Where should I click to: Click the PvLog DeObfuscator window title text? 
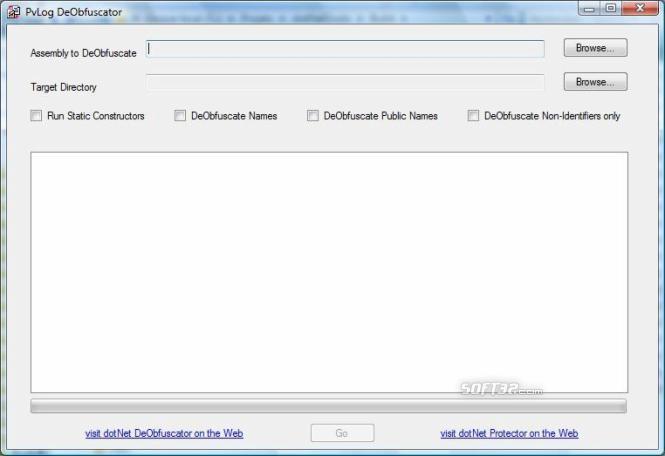point(73,12)
